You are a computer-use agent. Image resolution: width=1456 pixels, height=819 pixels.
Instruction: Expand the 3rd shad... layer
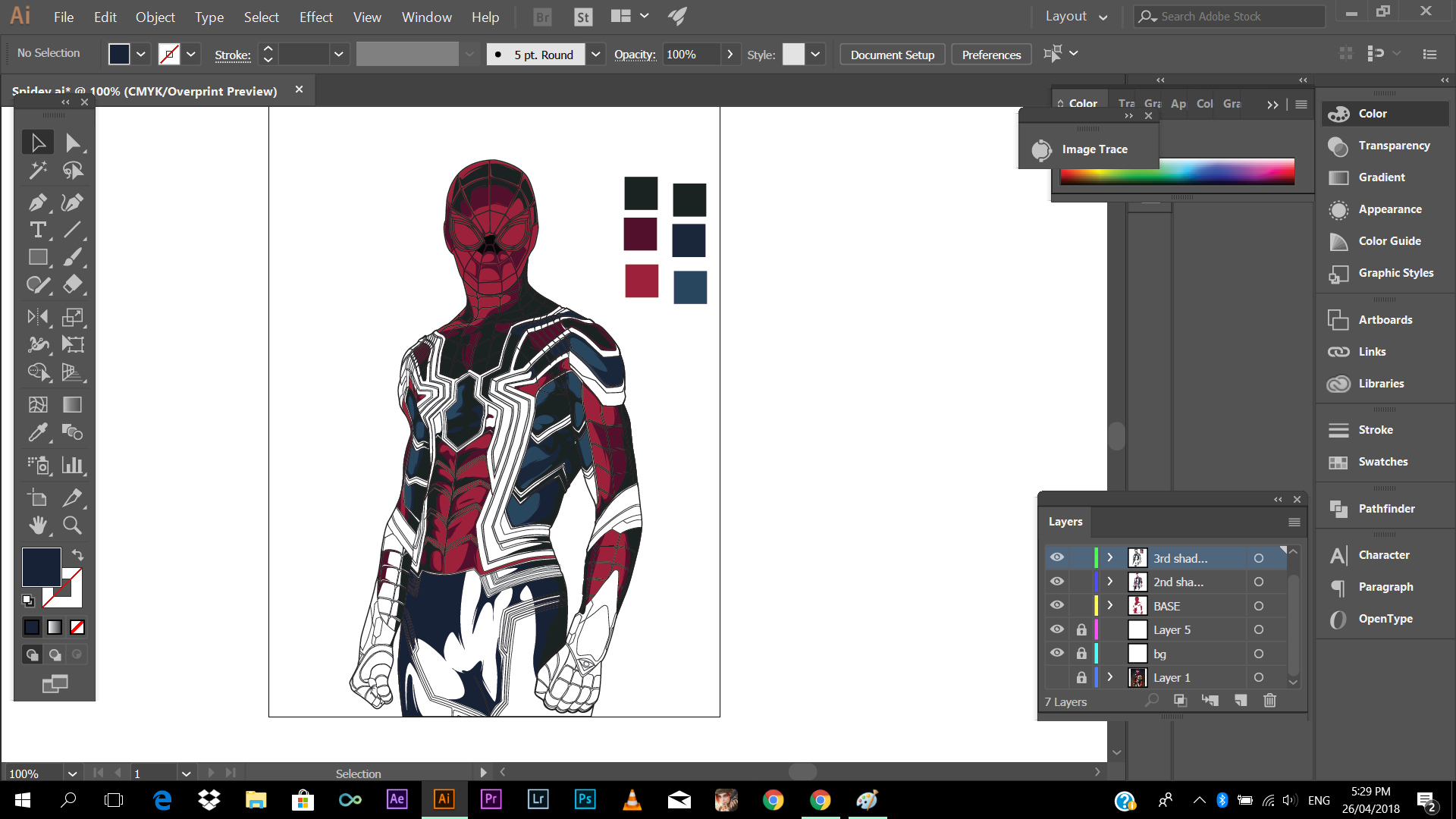[1110, 557]
